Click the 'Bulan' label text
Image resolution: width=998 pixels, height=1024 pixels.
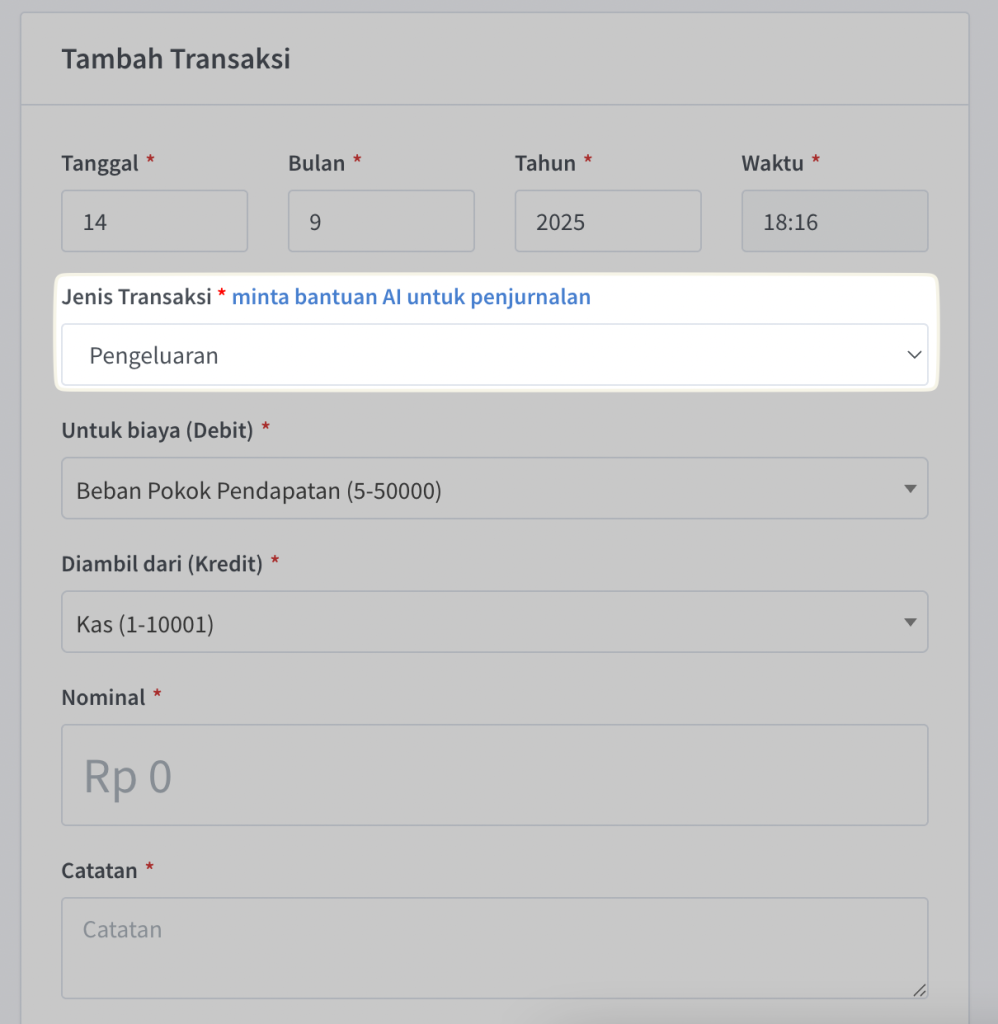(316, 164)
